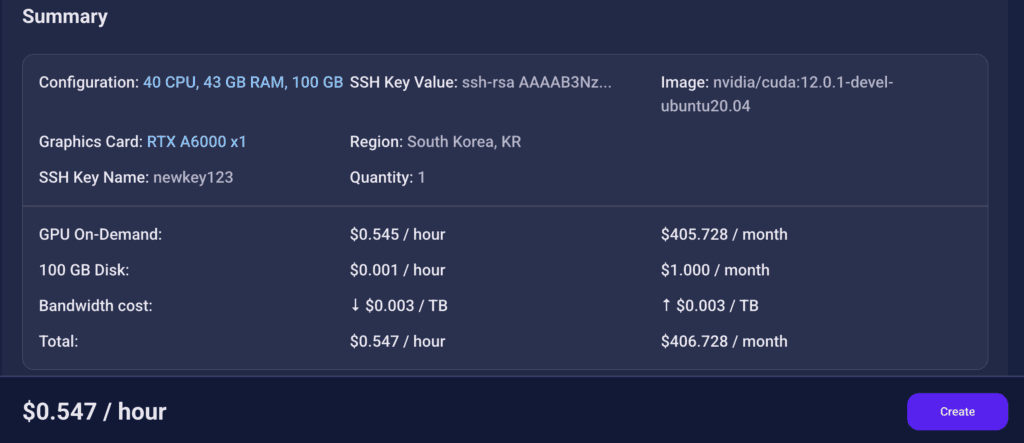Click the GPU On-Demand $0.545 hourly price

click(397, 235)
